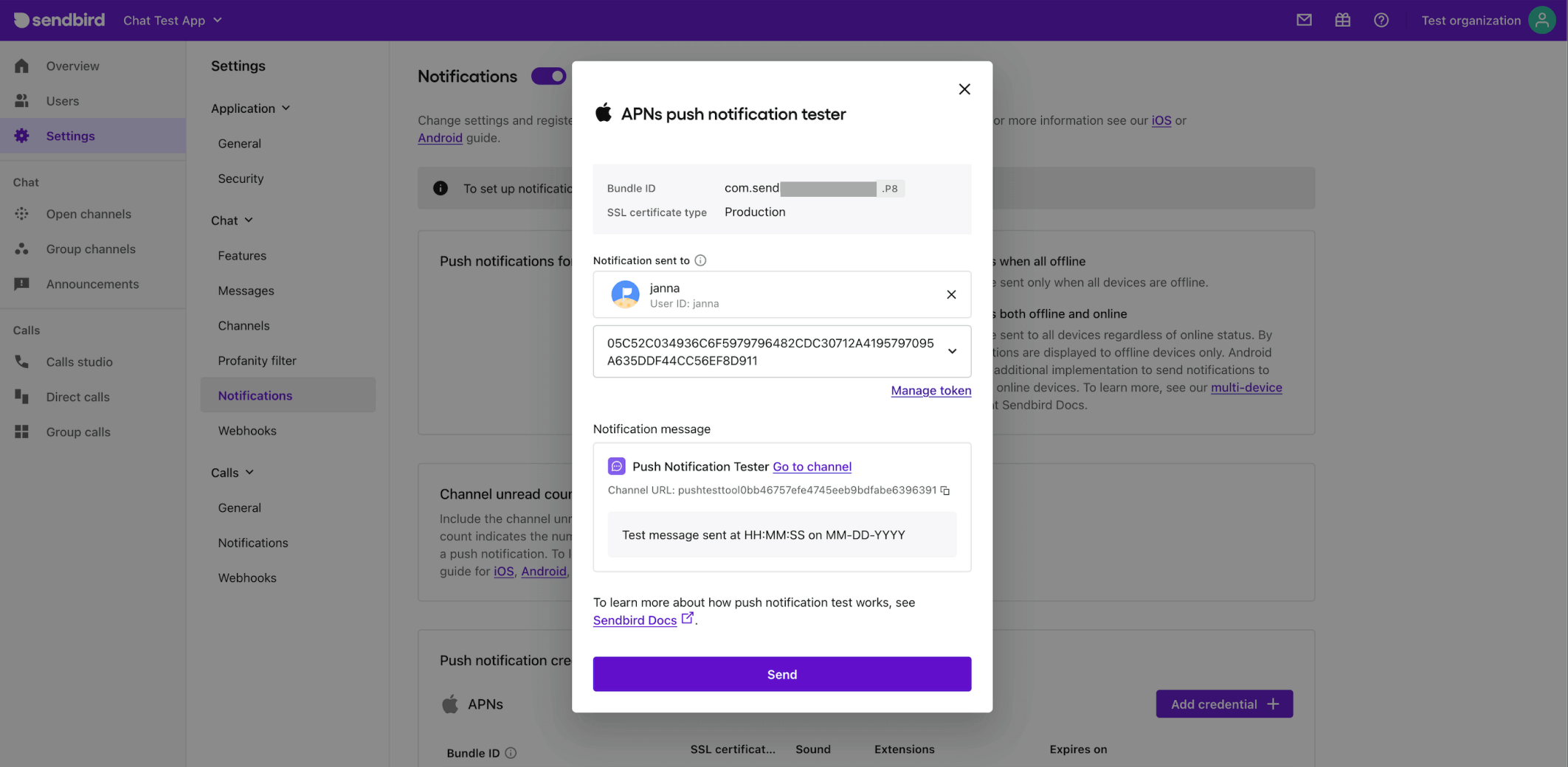Click the Manage token link
The image size is (1568, 767).
coord(930,390)
